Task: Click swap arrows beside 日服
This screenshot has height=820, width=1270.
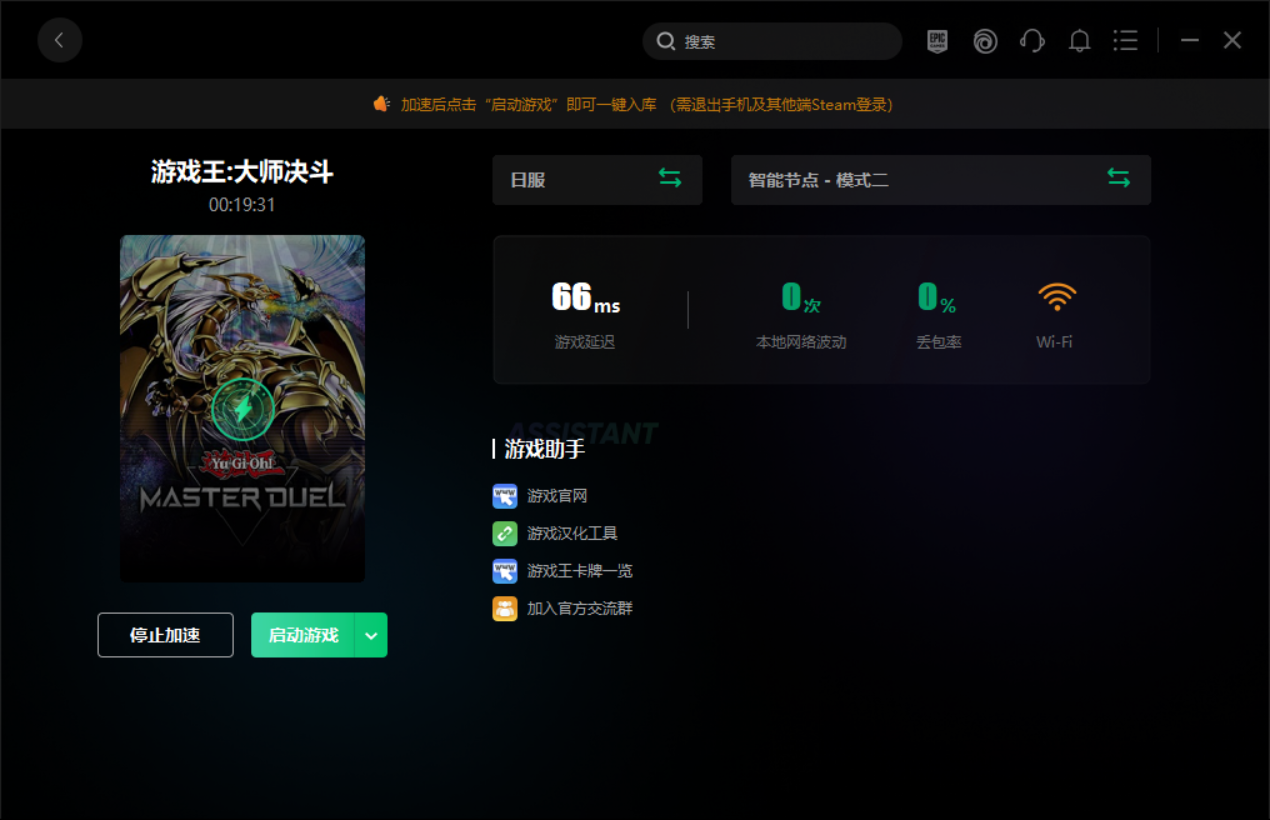Action: (670, 178)
